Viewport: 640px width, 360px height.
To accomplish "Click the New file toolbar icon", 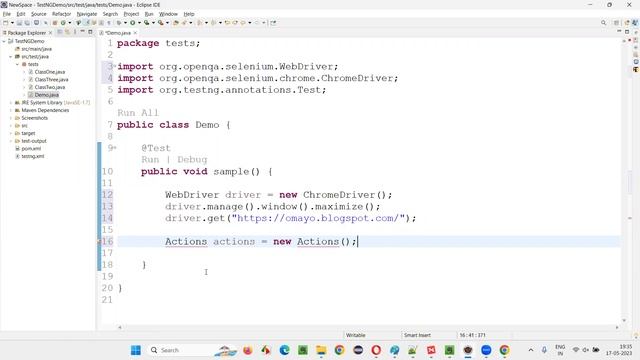I will click(6, 23).
